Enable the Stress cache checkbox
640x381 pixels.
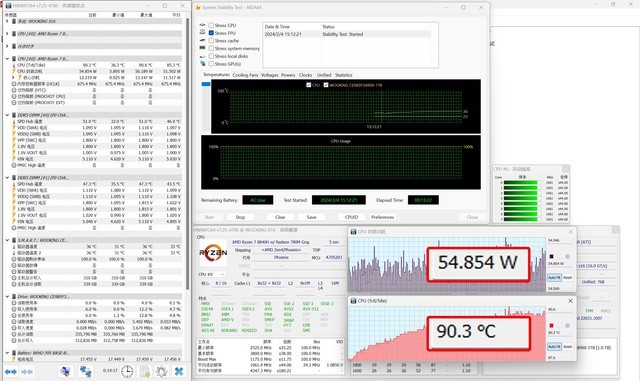point(211,40)
